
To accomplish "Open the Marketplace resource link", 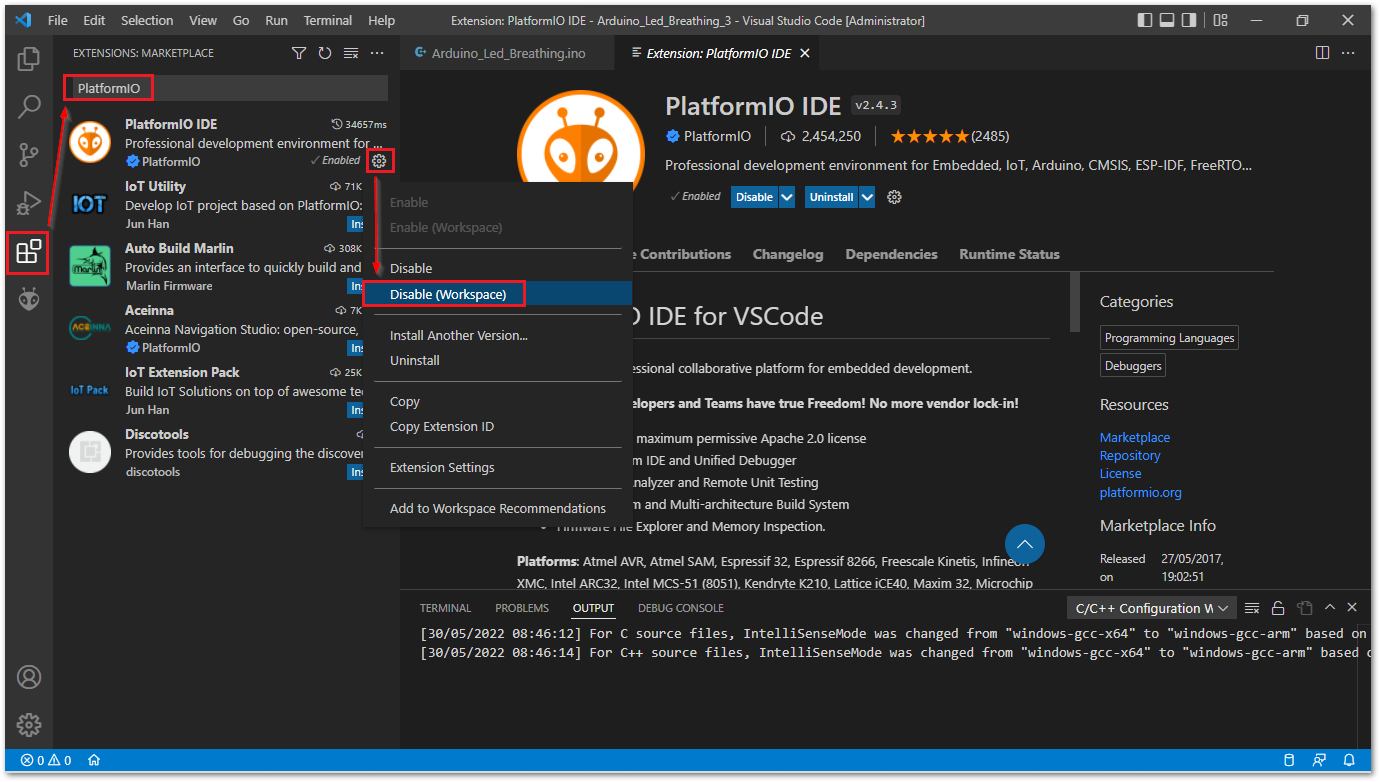I will (1135, 437).
